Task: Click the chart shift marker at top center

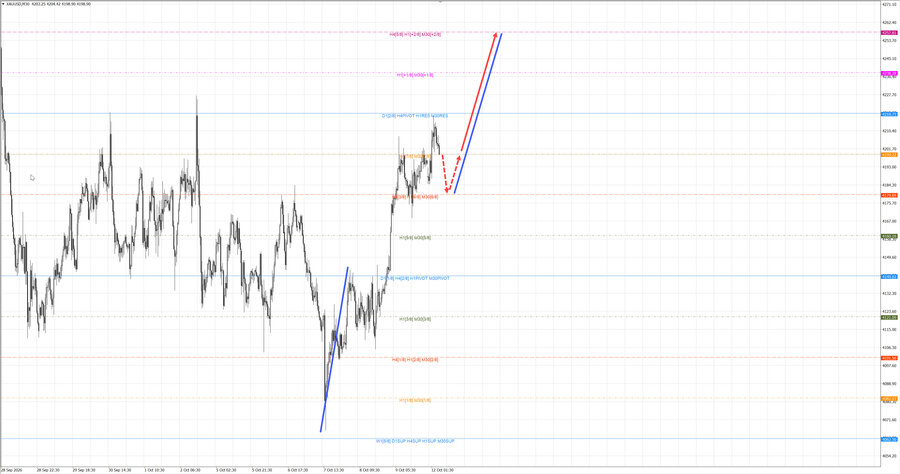Action: pyautogui.click(x=440, y=2)
